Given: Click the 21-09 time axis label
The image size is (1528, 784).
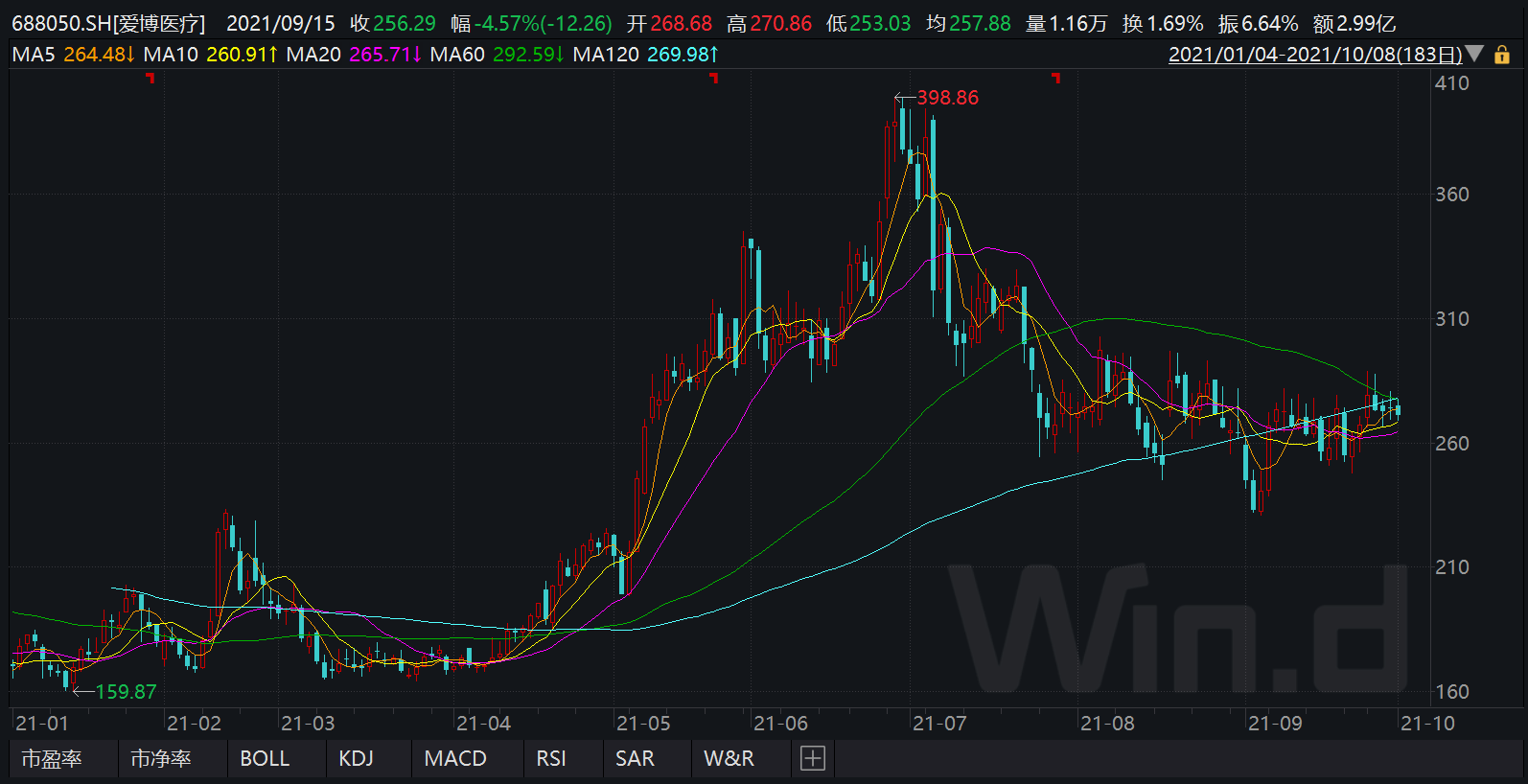Looking at the screenshot, I should tap(1275, 724).
